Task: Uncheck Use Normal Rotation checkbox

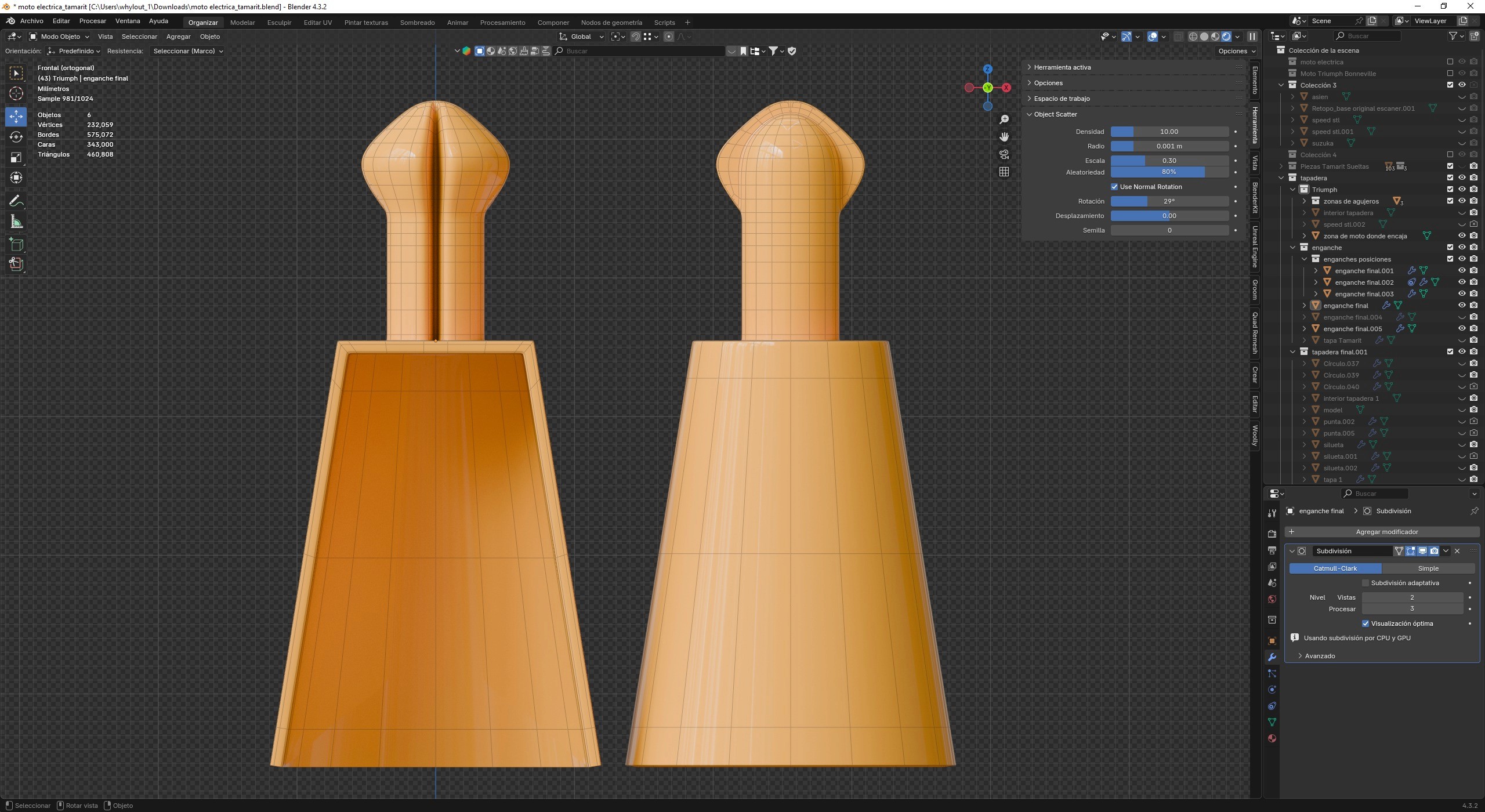Action: pos(1114,187)
